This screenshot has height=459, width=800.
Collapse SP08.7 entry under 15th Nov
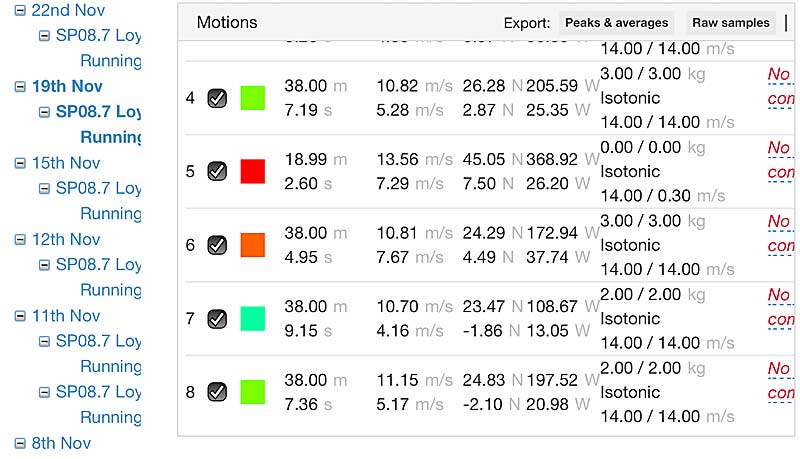(x=44, y=189)
